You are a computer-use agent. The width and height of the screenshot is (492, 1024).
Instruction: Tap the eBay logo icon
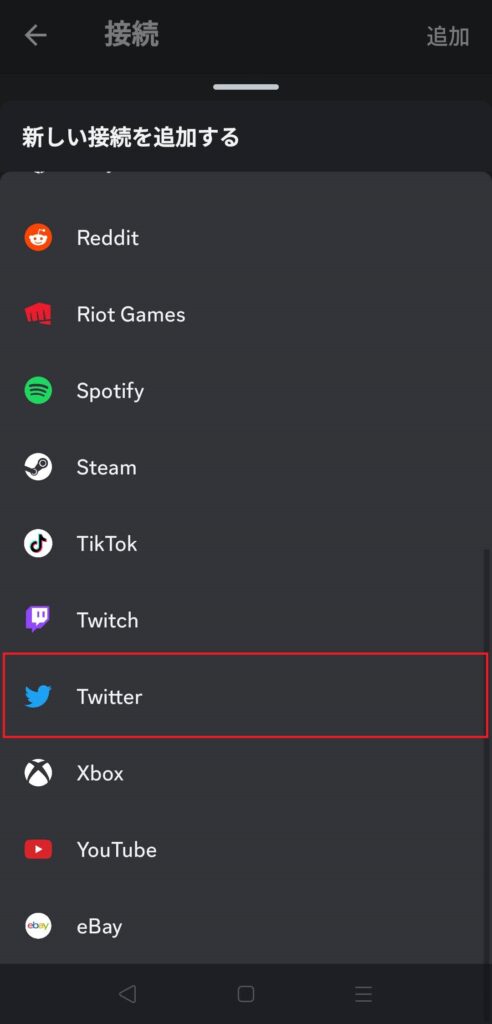(x=38, y=925)
